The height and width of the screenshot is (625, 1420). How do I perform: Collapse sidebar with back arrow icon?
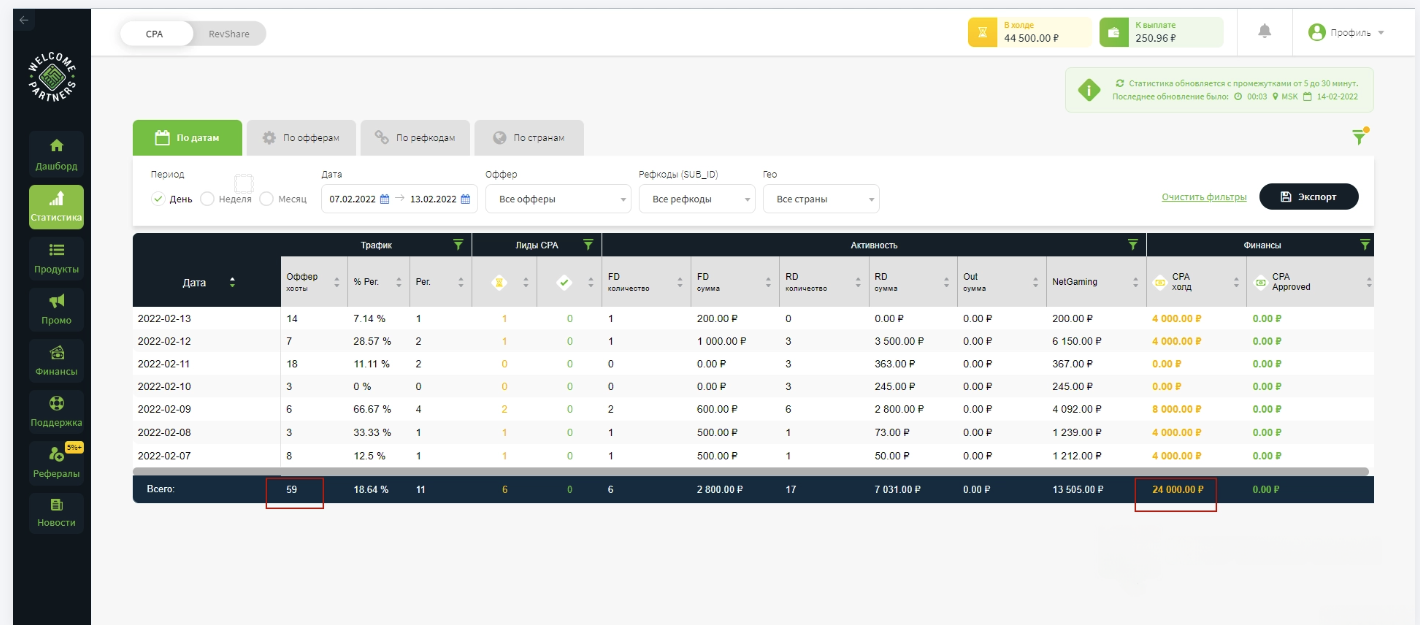coord(24,20)
